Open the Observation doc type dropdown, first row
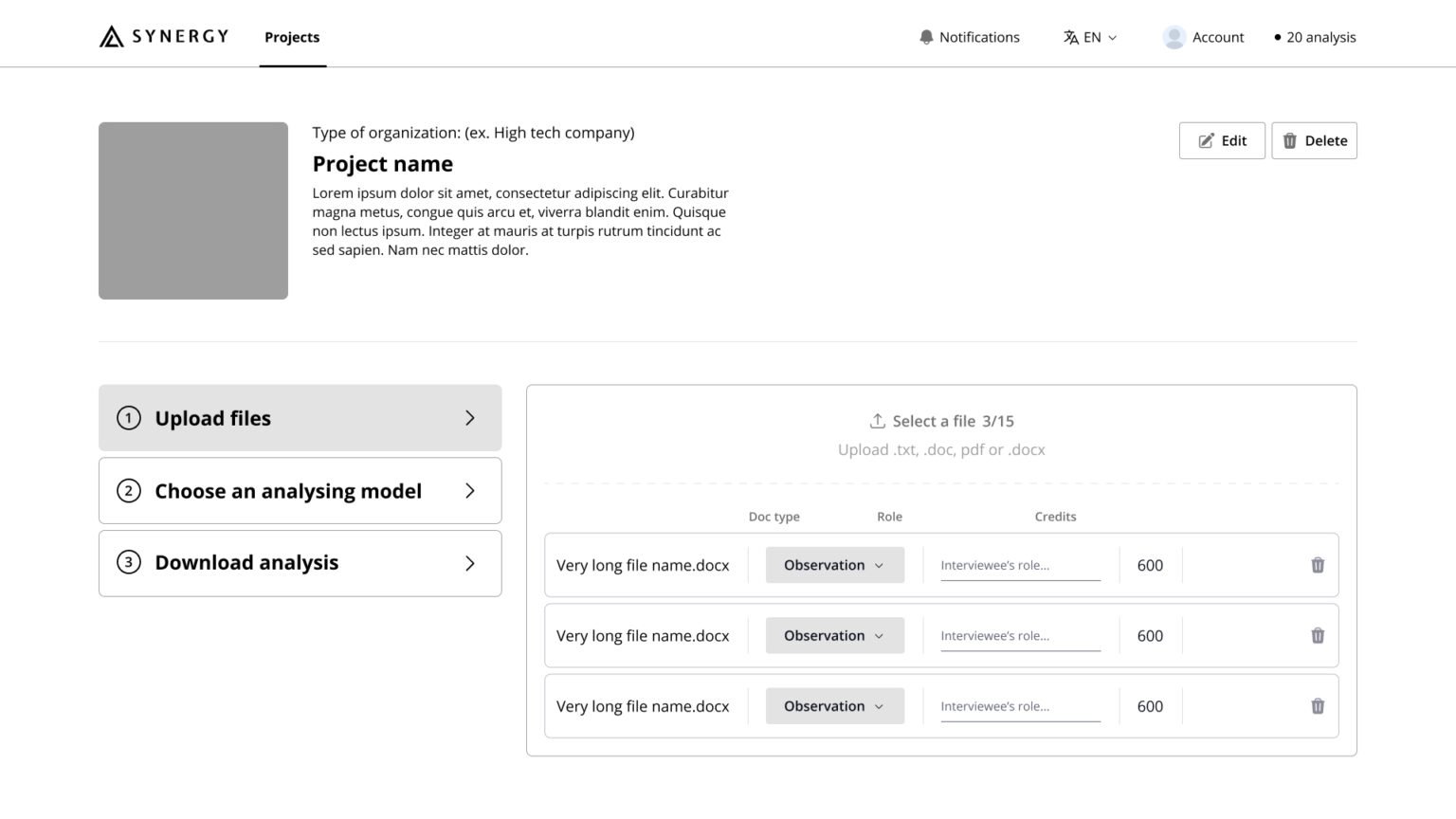Image resolution: width=1456 pixels, height=819 pixels. pos(833,565)
